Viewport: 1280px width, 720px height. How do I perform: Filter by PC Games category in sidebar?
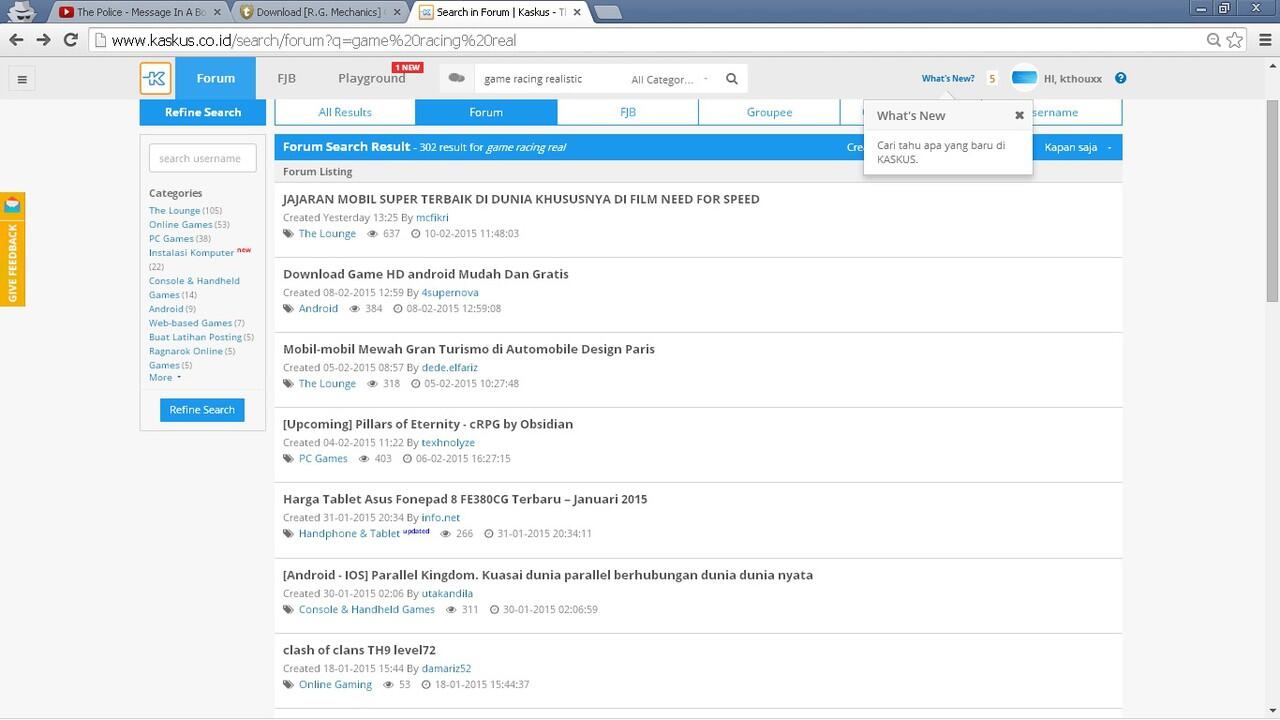click(x=171, y=239)
